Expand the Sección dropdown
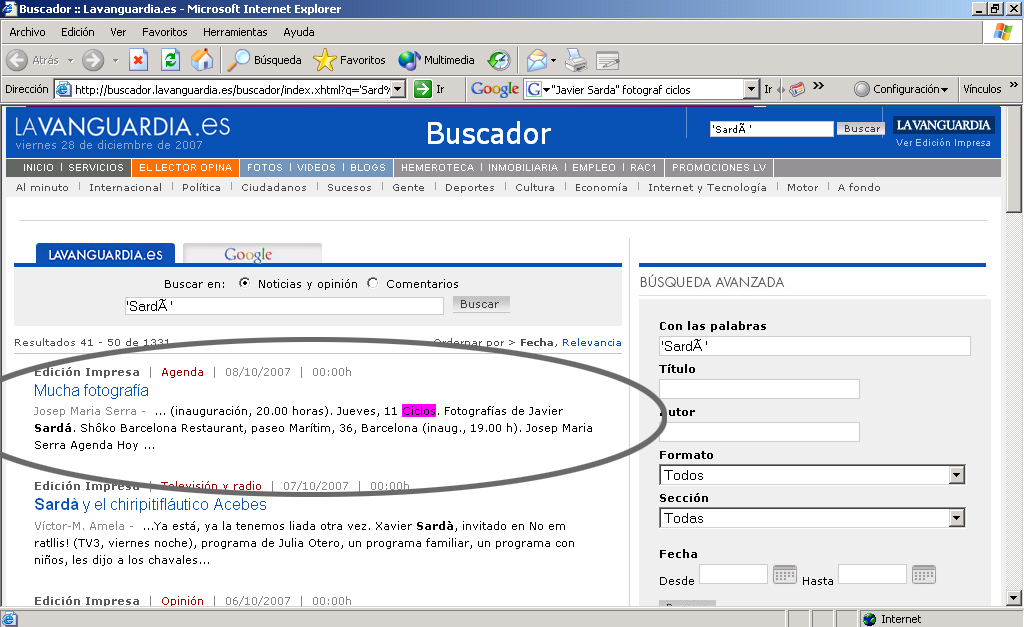The width and height of the screenshot is (1024, 627). (x=956, y=518)
